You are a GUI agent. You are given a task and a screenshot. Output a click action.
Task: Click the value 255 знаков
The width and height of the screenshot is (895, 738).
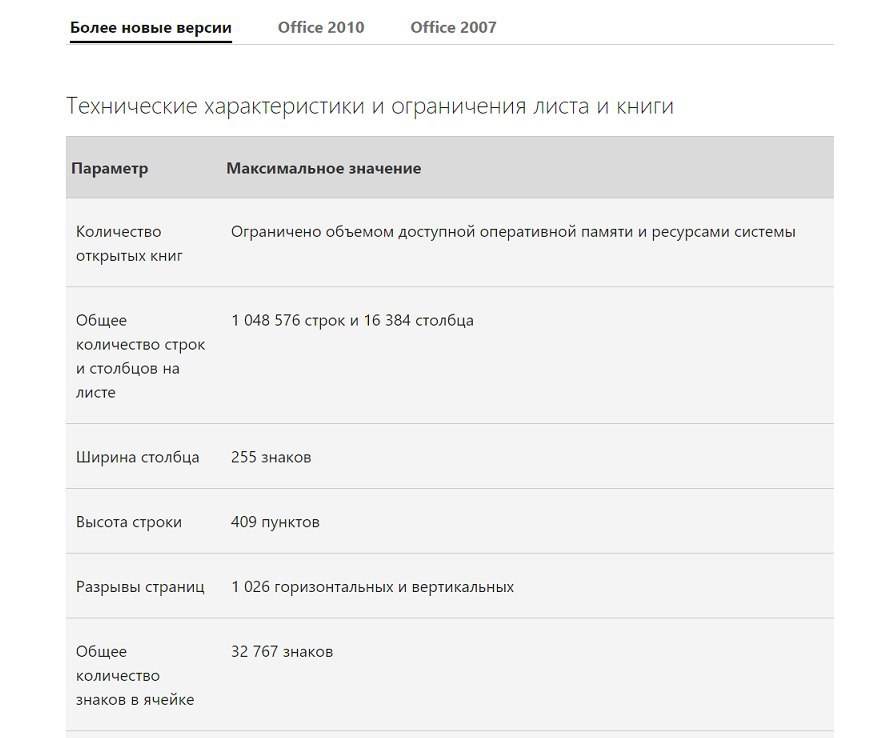pyautogui.click(x=271, y=457)
